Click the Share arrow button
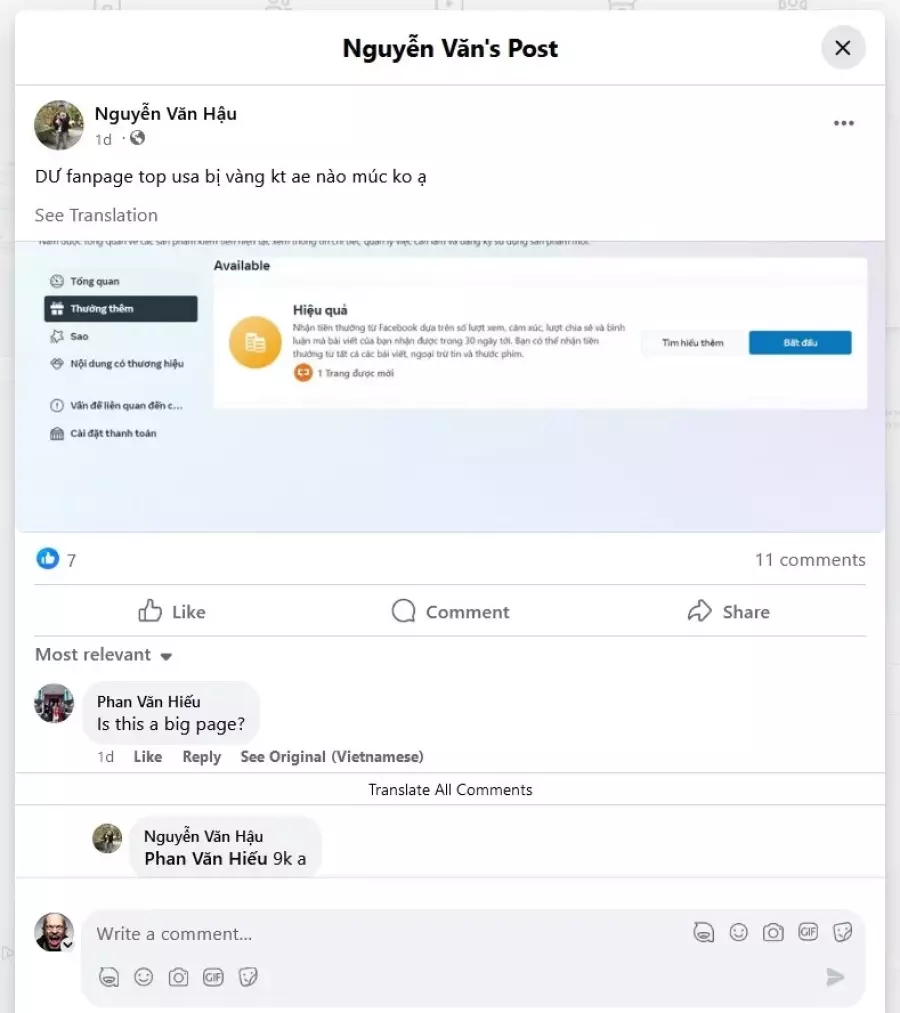This screenshot has width=900, height=1013. coord(729,611)
